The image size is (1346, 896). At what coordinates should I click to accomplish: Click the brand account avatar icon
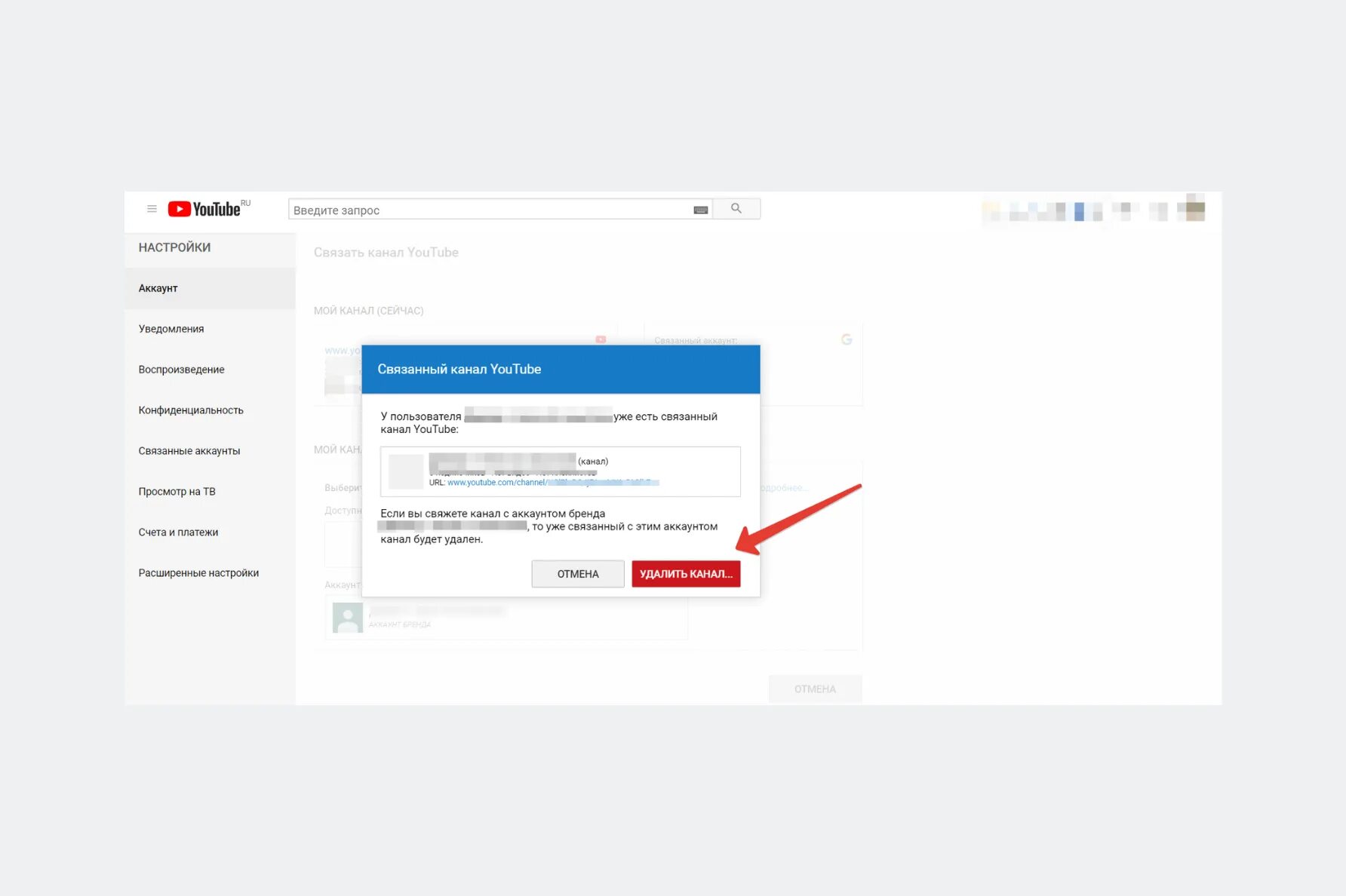coord(348,617)
